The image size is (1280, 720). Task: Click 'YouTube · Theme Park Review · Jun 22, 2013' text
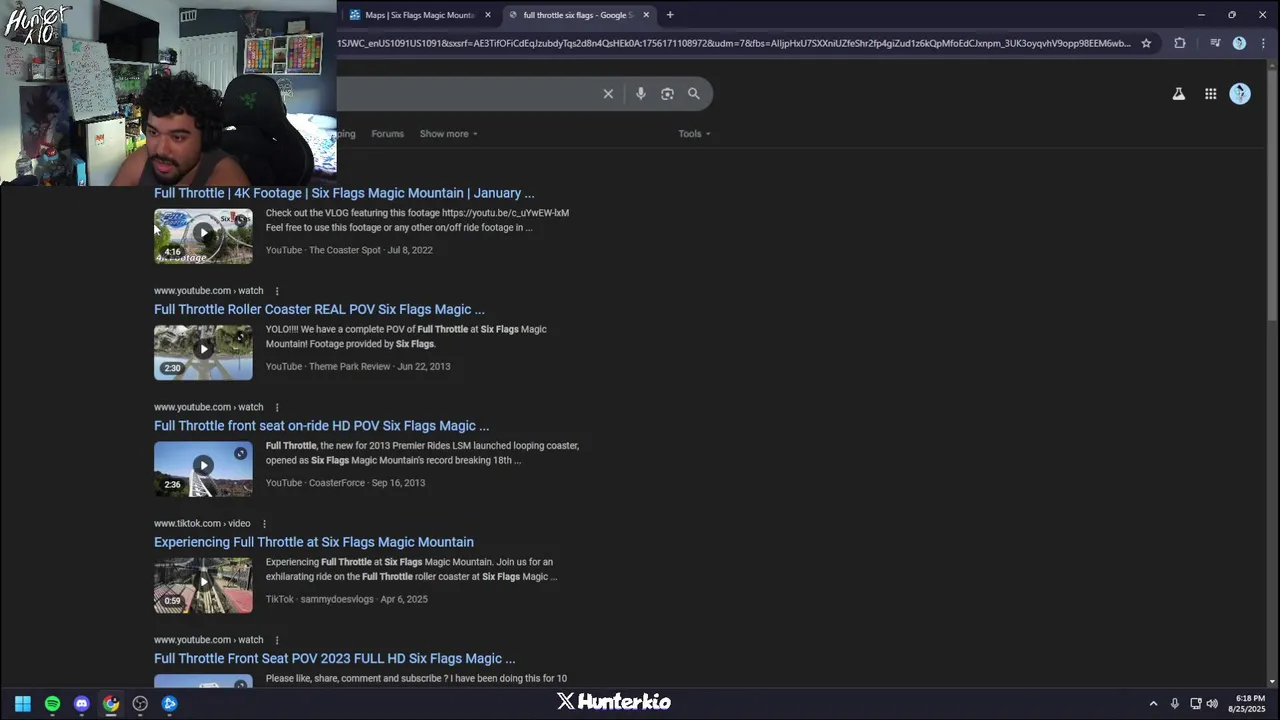(x=358, y=367)
